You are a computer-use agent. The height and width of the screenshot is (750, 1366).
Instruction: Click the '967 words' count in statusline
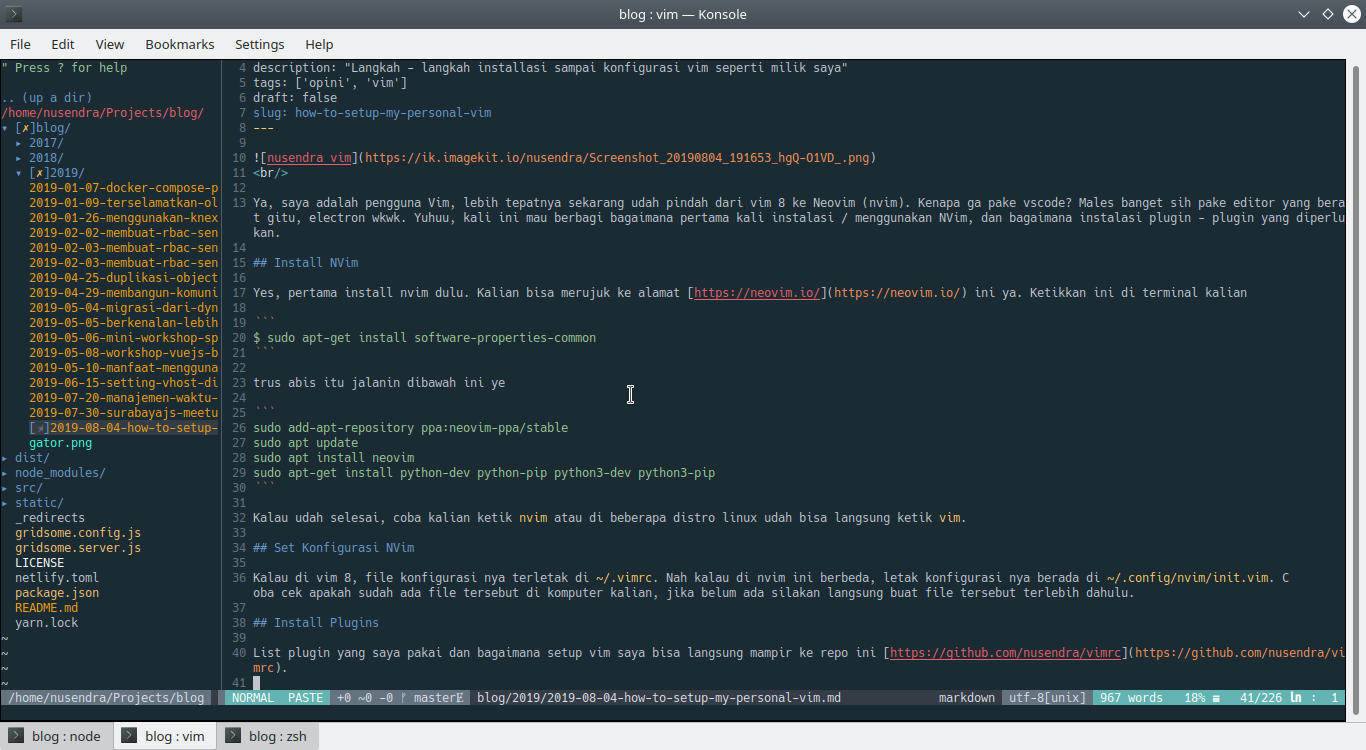[1131, 698]
